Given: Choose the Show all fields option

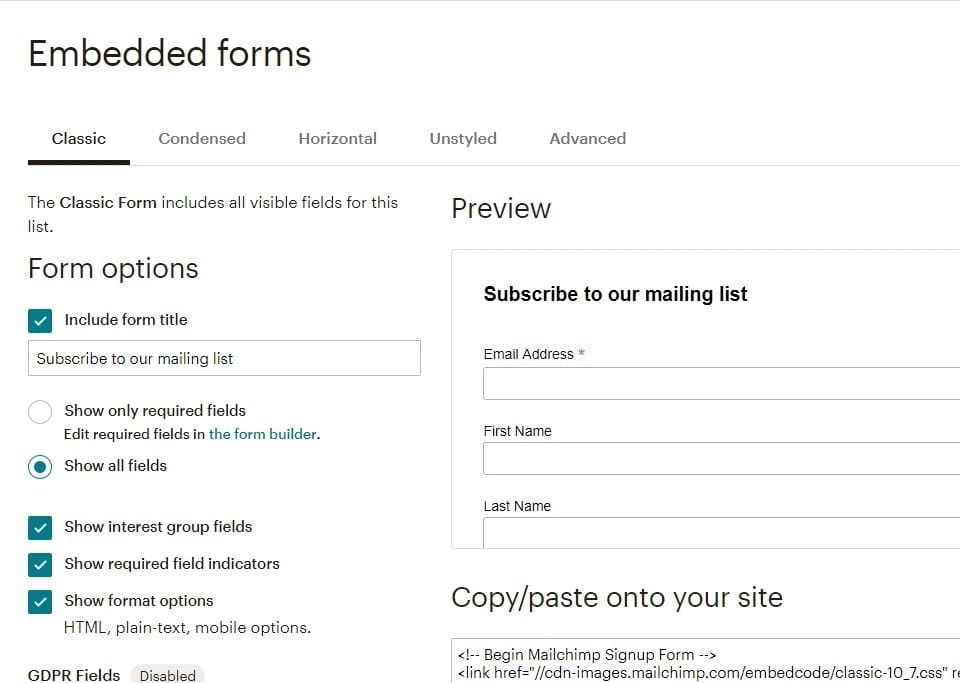Looking at the screenshot, I should coord(40,467).
